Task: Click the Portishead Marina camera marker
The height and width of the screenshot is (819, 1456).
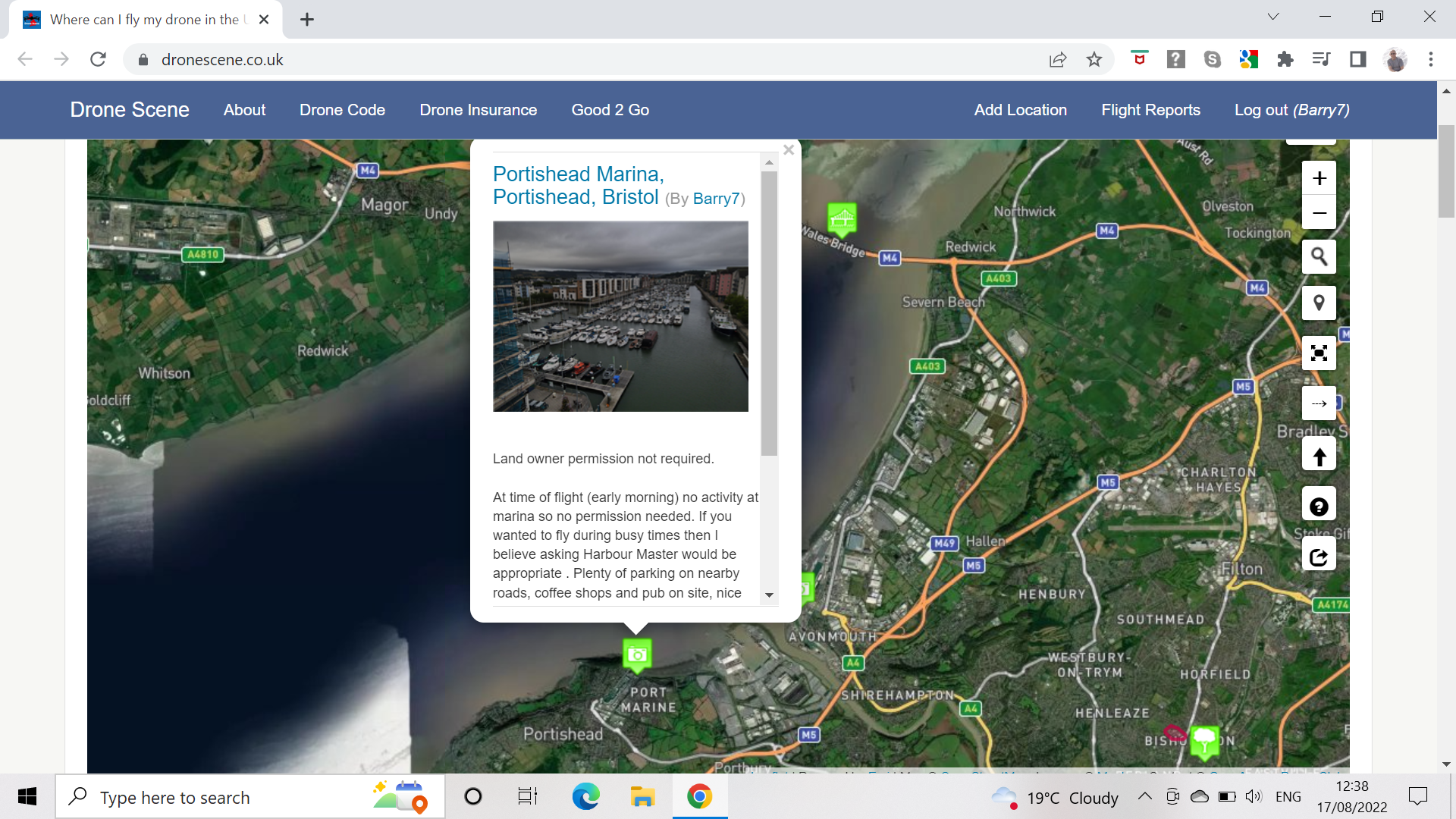Action: 637,654
